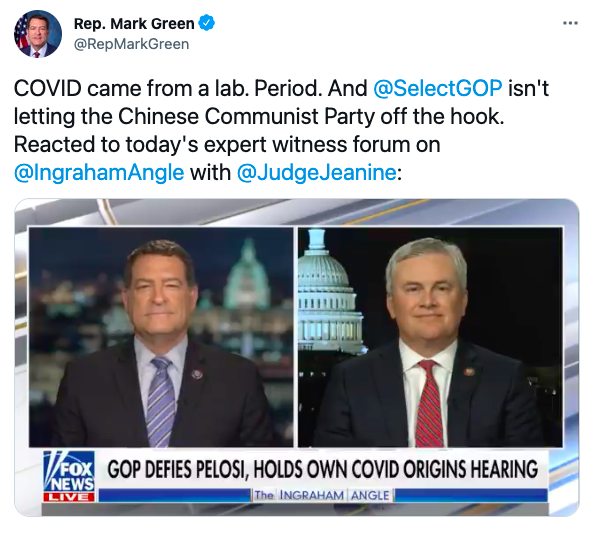
Task: Click the gray-haired man with red tie
Action: [427, 343]
